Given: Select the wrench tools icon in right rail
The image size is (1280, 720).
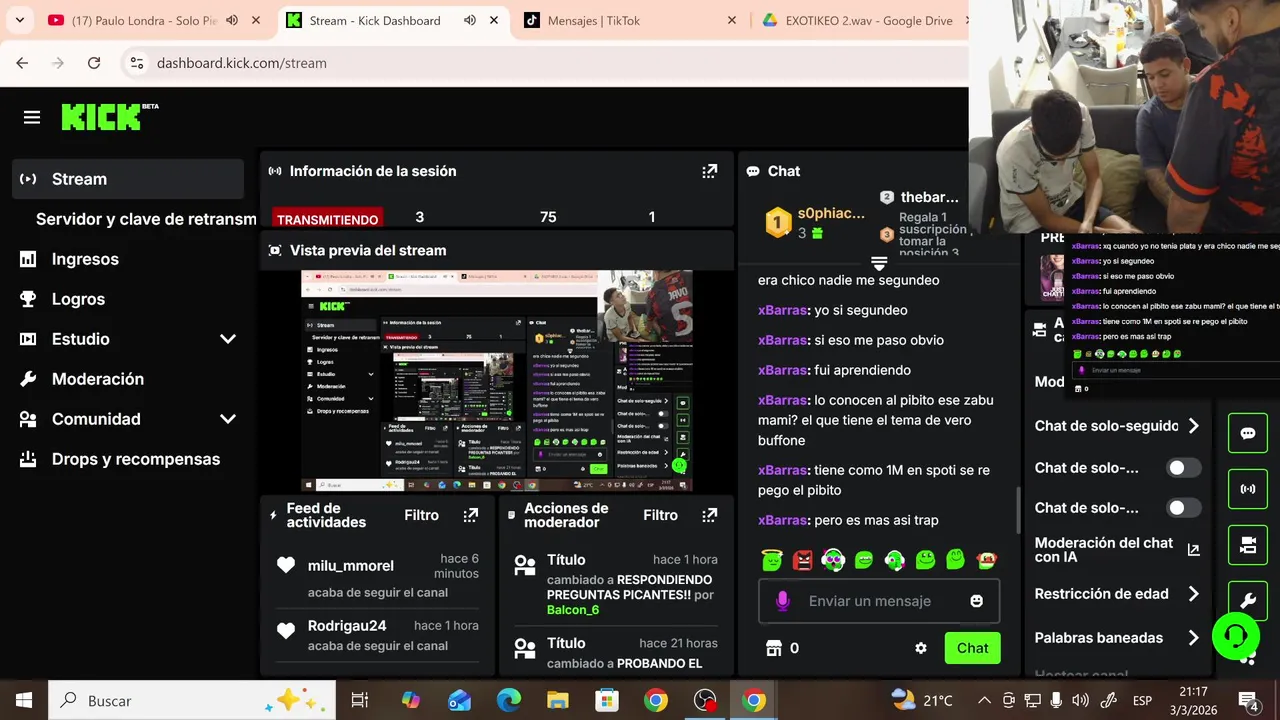Looking at the screenshot, I should click(x=1248, y=601).
